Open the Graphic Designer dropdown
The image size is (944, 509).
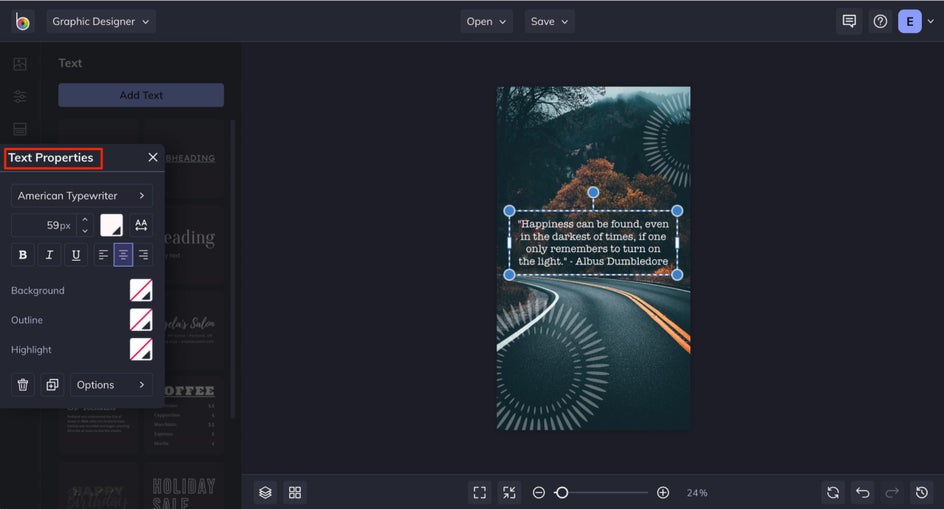(101, 22)
